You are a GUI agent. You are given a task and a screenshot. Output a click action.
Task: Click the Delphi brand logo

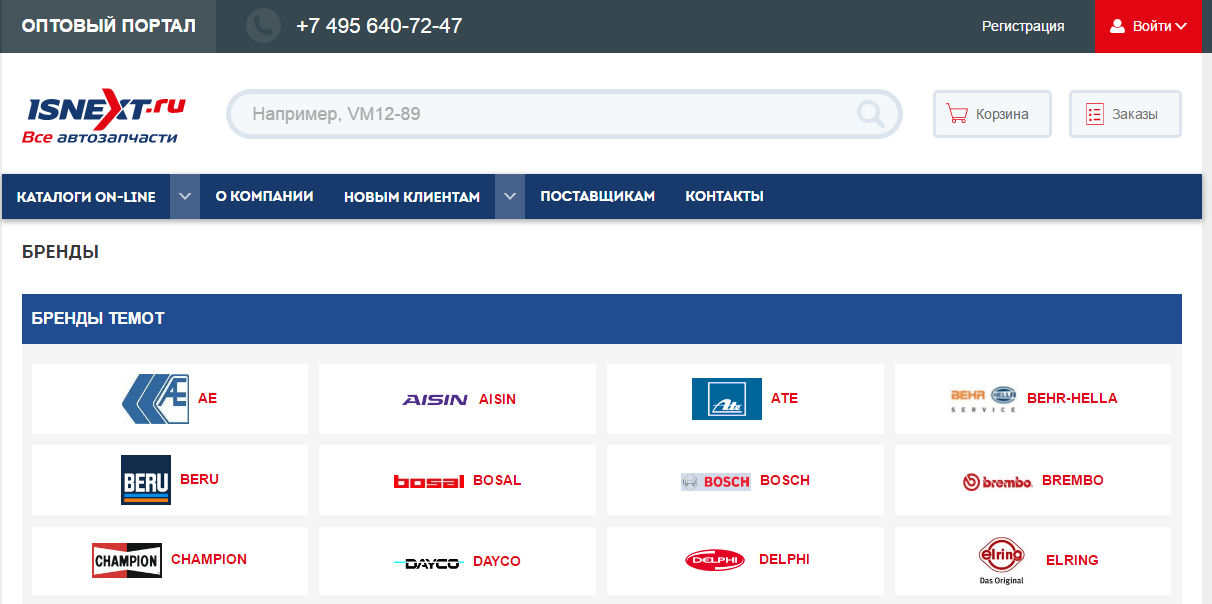pyautogui.click(x=716, y=560)
